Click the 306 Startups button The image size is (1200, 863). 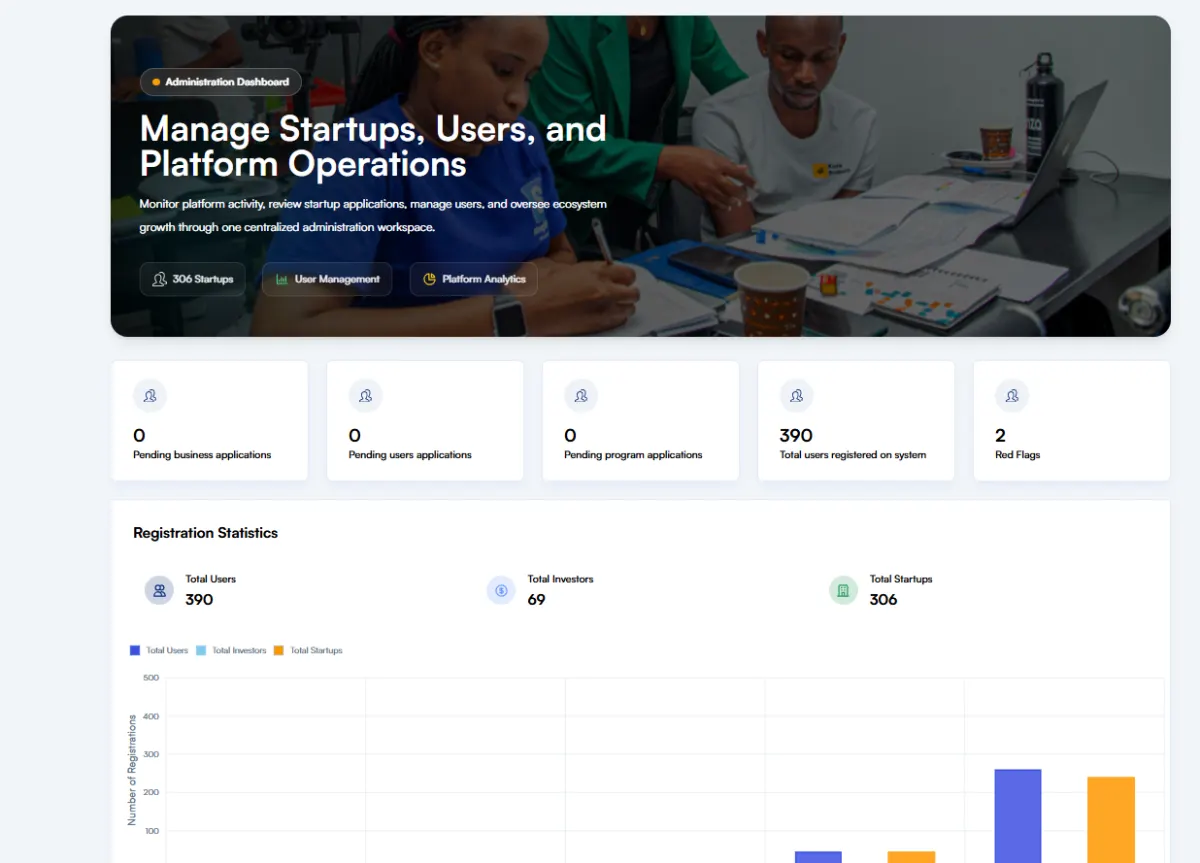click(x=193, y=279)
